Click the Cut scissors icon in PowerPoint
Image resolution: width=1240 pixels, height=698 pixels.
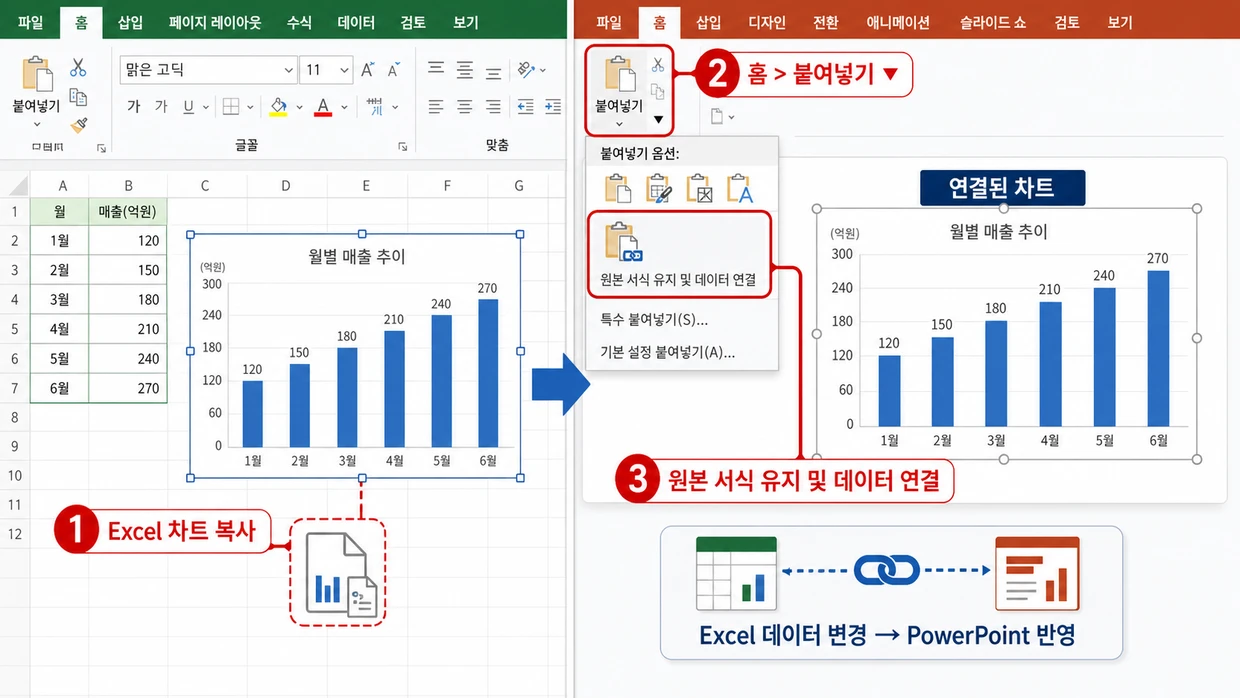click(658, 65)
